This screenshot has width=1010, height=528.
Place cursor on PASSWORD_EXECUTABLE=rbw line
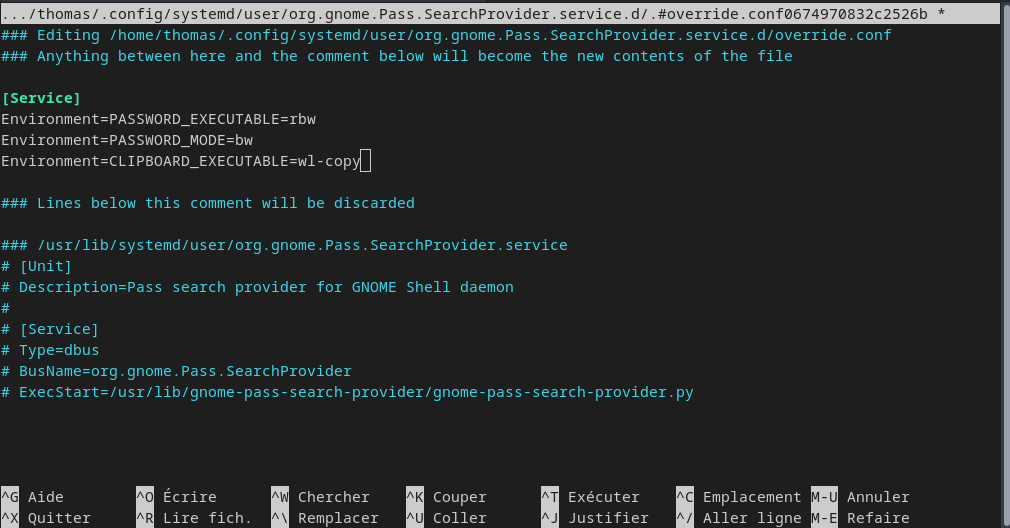(158, 119)
